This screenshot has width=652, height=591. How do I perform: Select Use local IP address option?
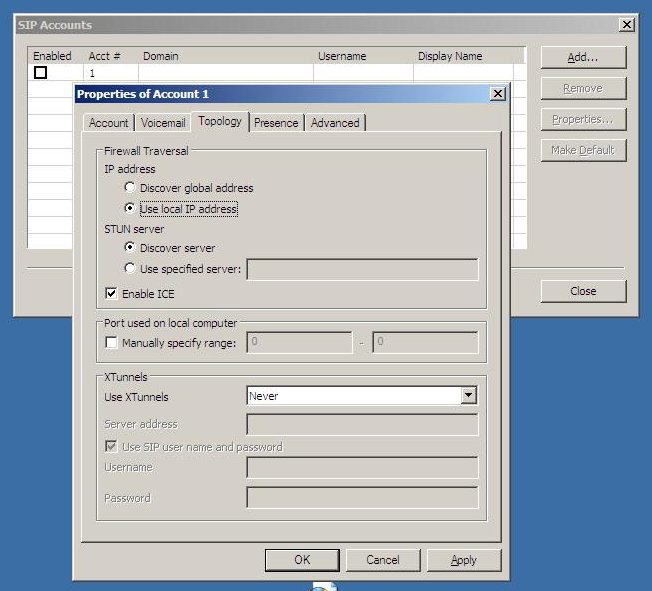point(130,209)
